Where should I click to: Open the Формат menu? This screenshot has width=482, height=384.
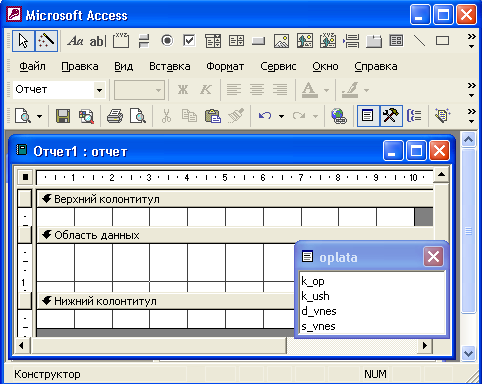225,66
